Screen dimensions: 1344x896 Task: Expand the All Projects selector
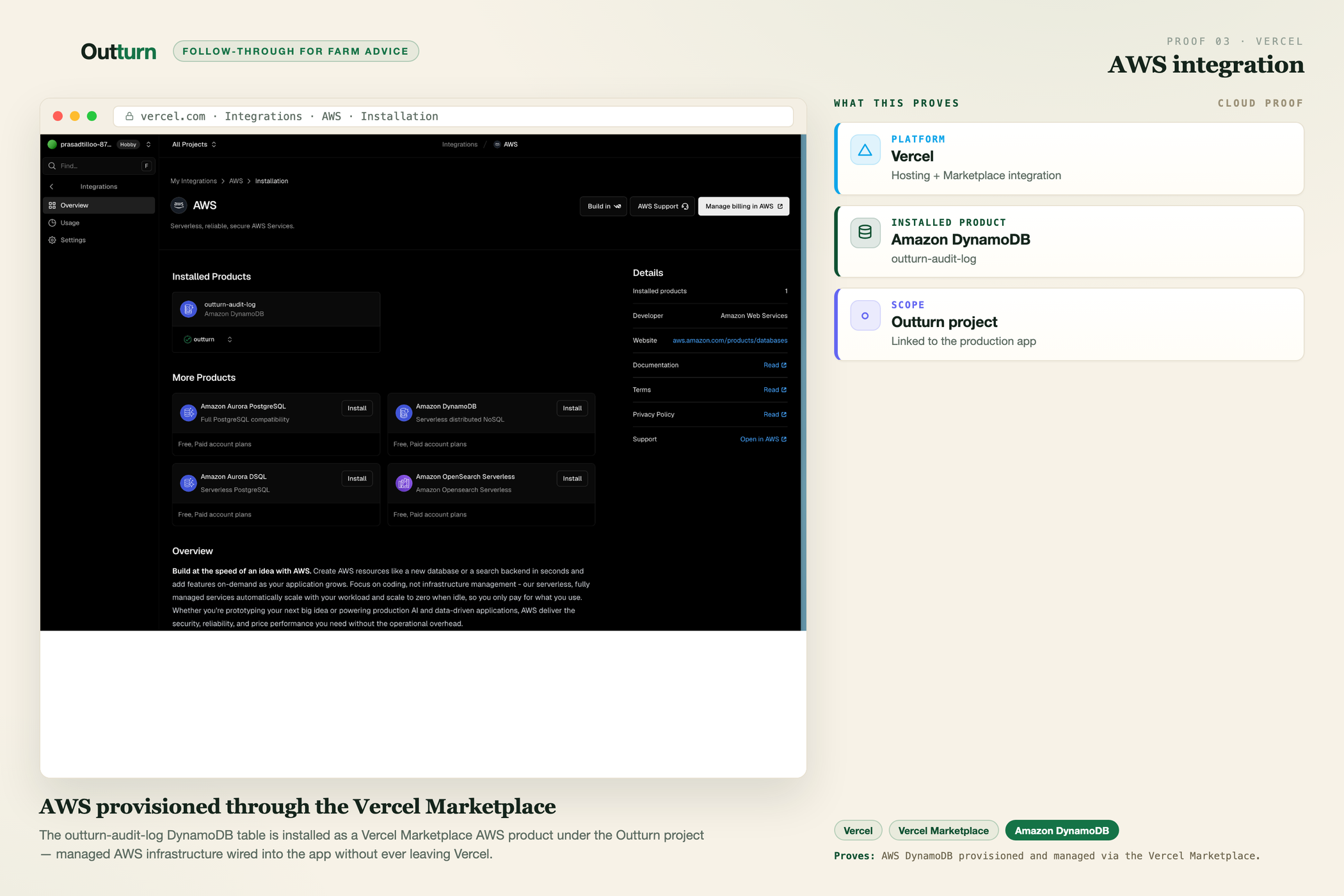(194, 145)
